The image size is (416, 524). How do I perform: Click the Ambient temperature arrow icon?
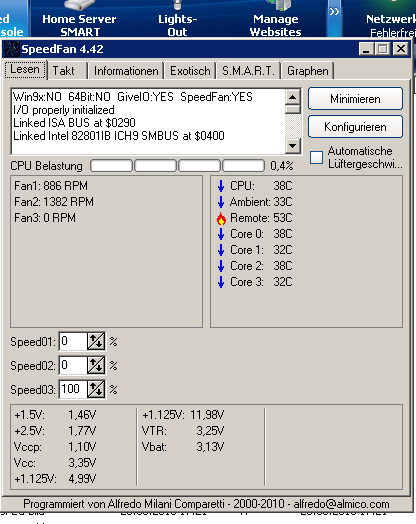221,202
